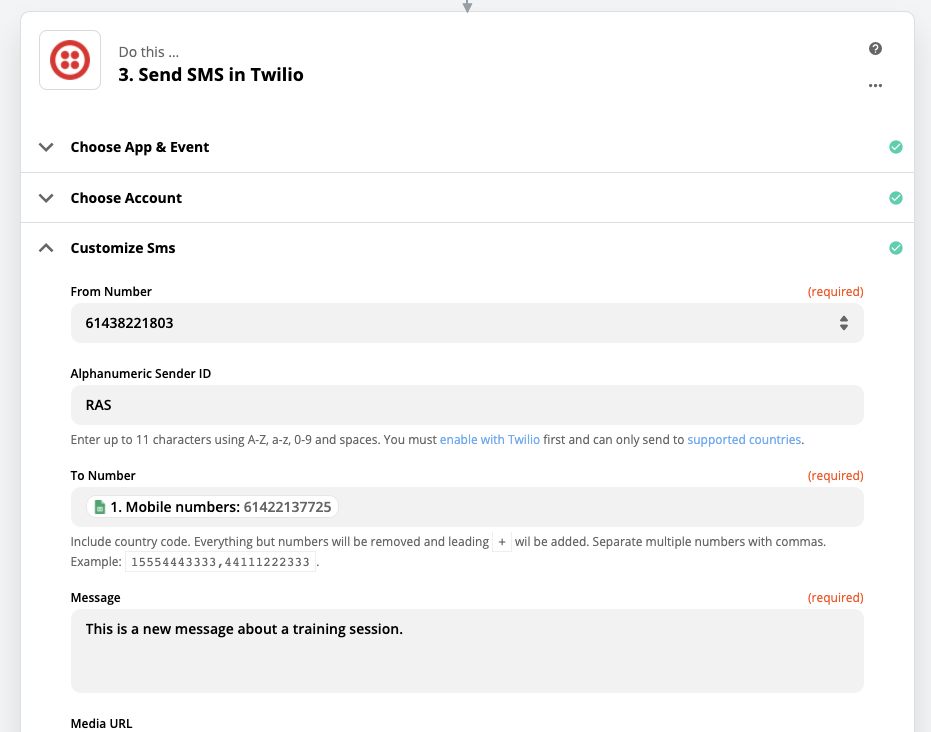Open the three-dot more options menu
Screen dimensions: 931x732
tap(875, 85)
